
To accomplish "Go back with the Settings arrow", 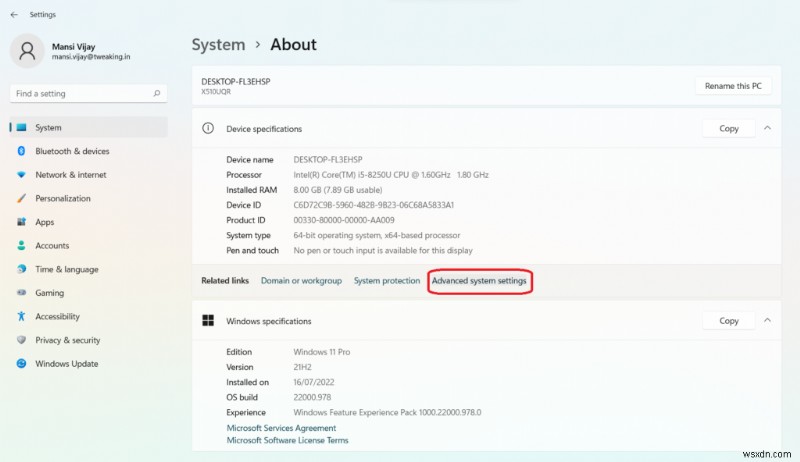I will tap(14, 15).
